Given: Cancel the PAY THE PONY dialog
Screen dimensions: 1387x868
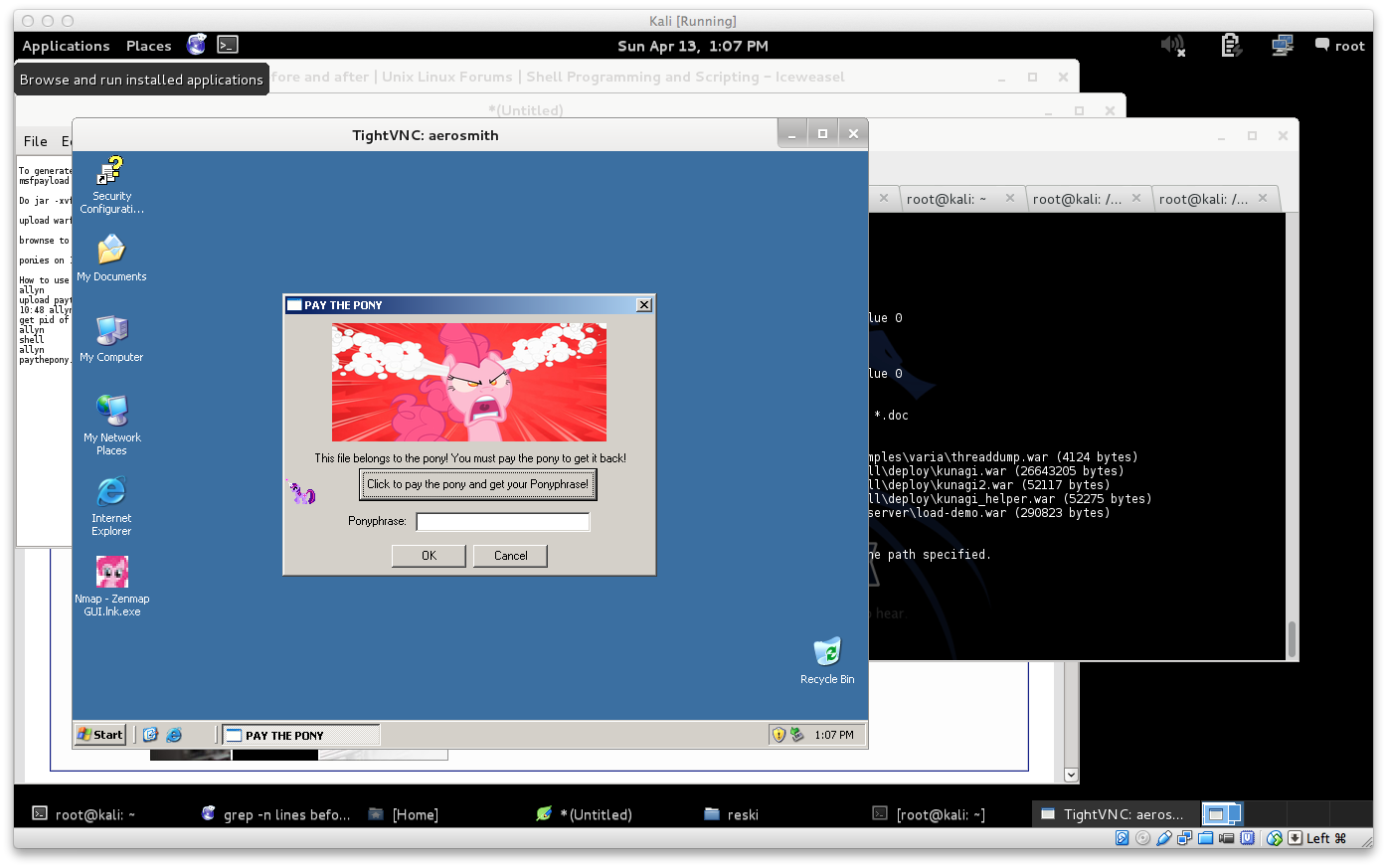Looking at the screenshot, I should point(510,556).
